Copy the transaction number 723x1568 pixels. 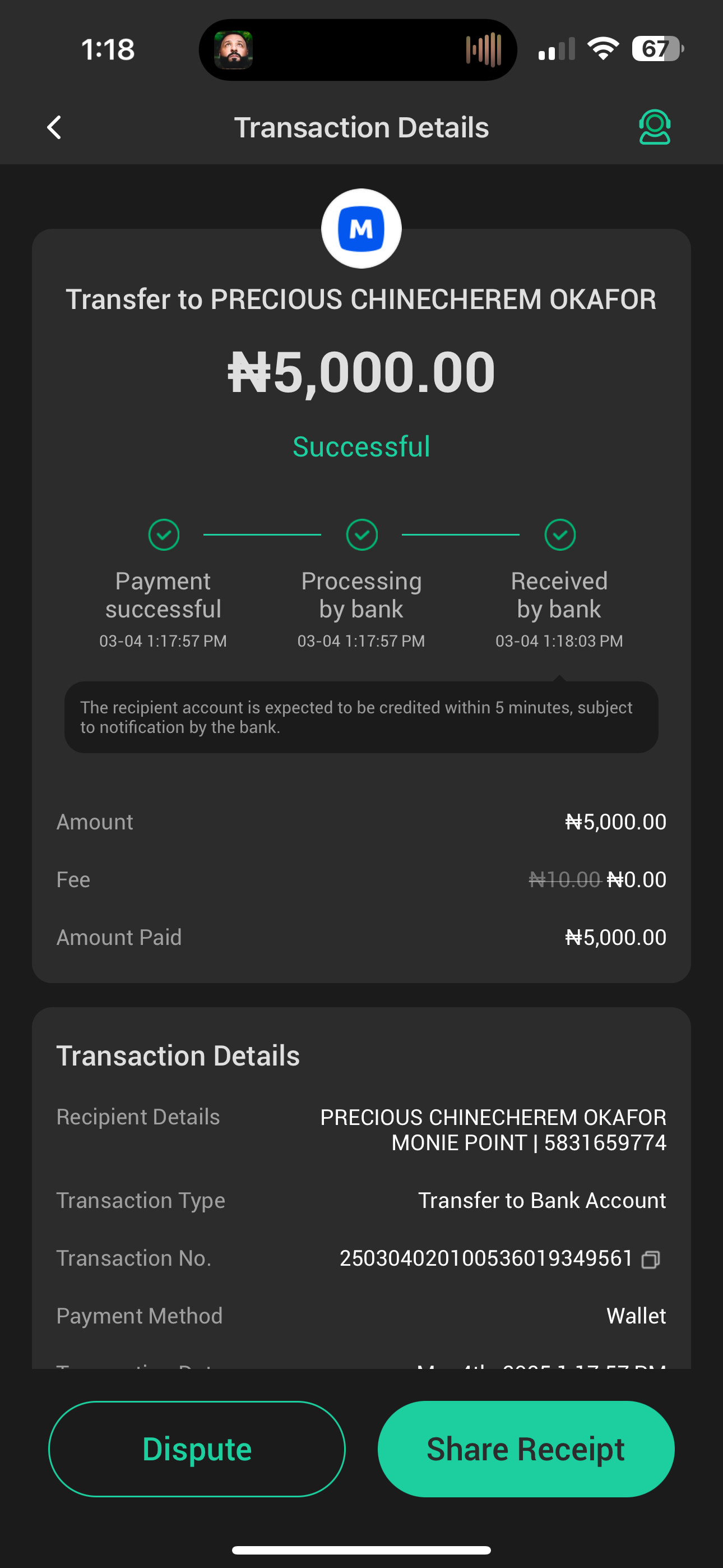pyautogui.click(x=651, y=1259)
